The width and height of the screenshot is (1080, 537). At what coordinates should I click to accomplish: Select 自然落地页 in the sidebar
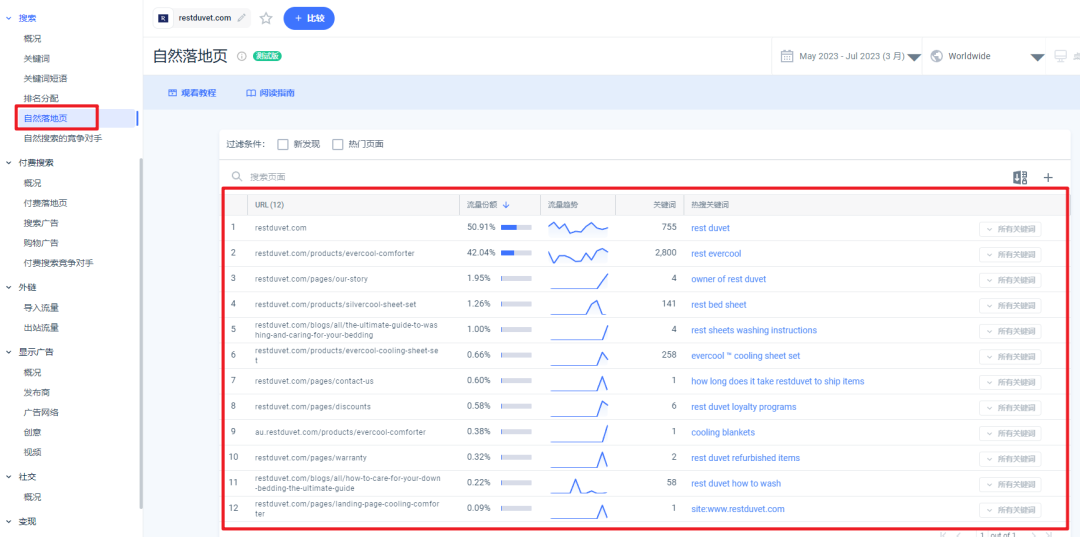click(45, 118)
